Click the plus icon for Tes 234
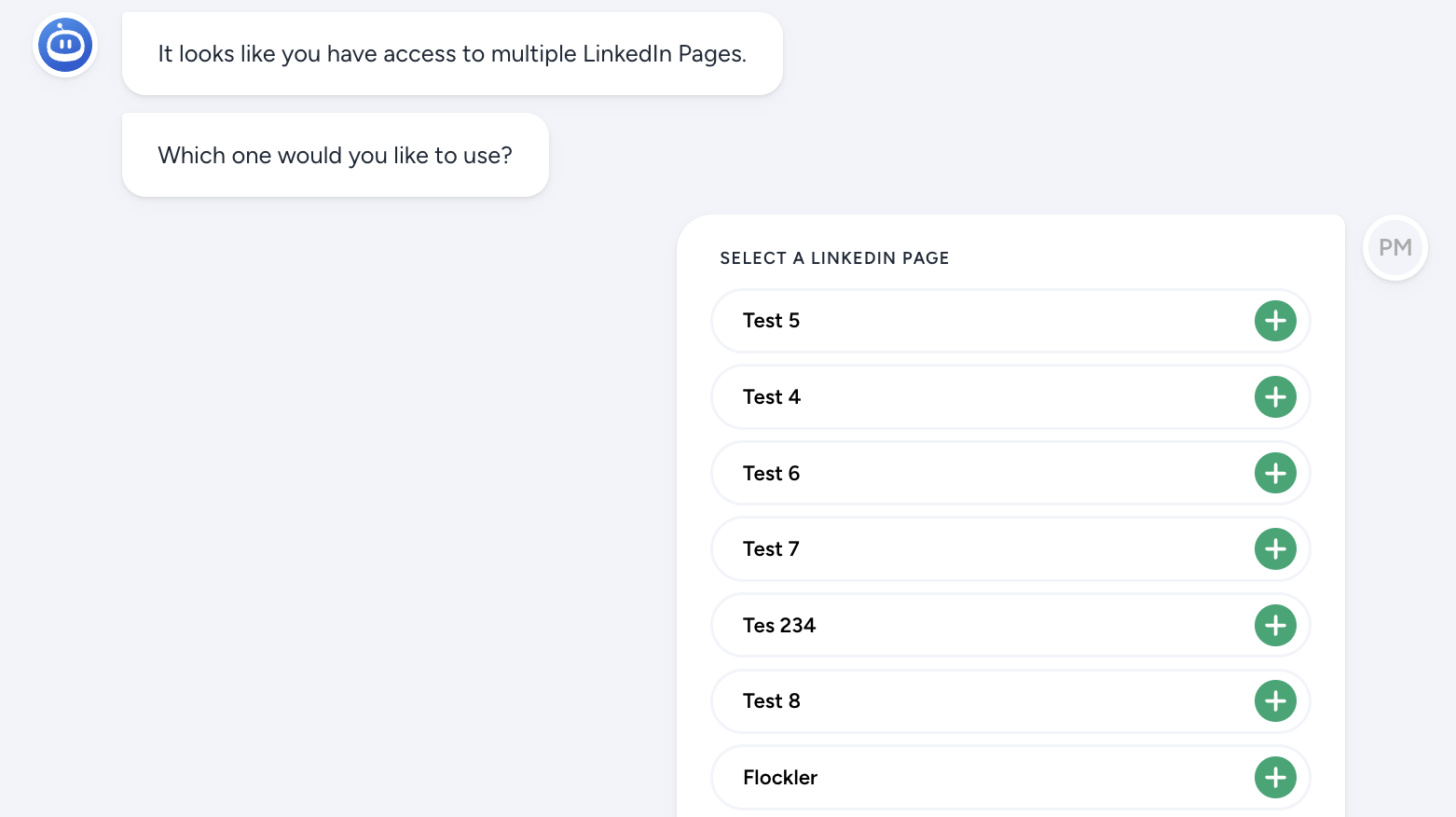Viewport: 1456px width, 817px height. tap(1275, 626)
